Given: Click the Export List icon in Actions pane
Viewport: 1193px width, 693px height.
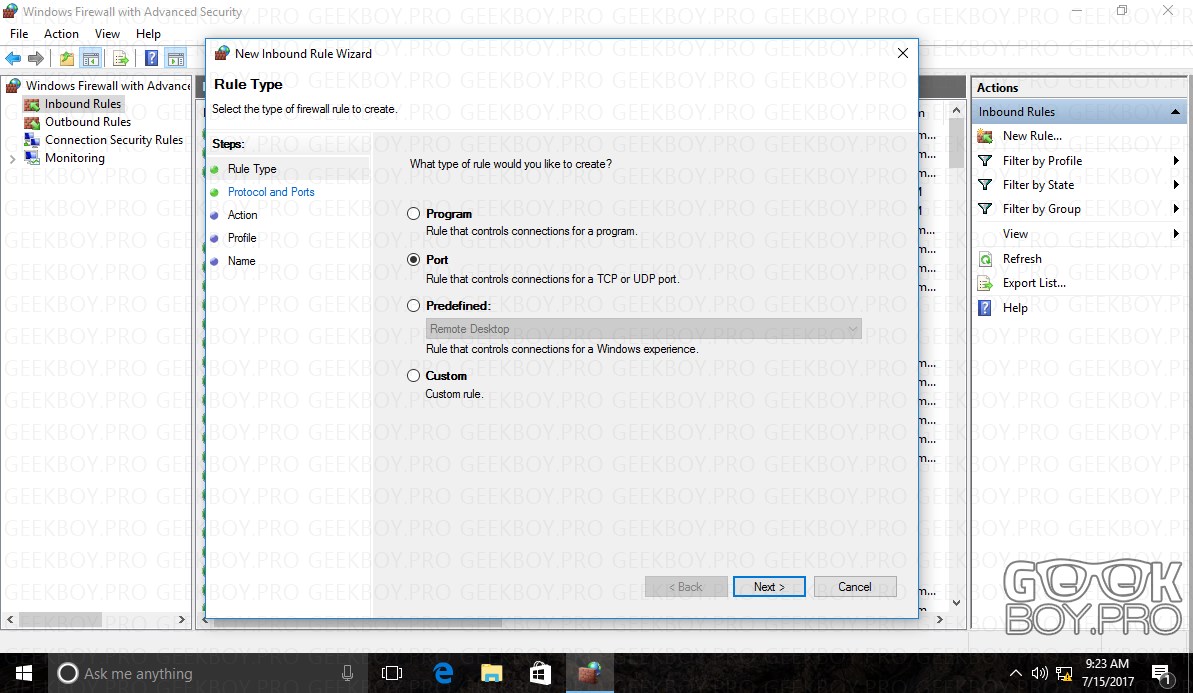Looking at the screenshot, I should (x=985, y=283).
